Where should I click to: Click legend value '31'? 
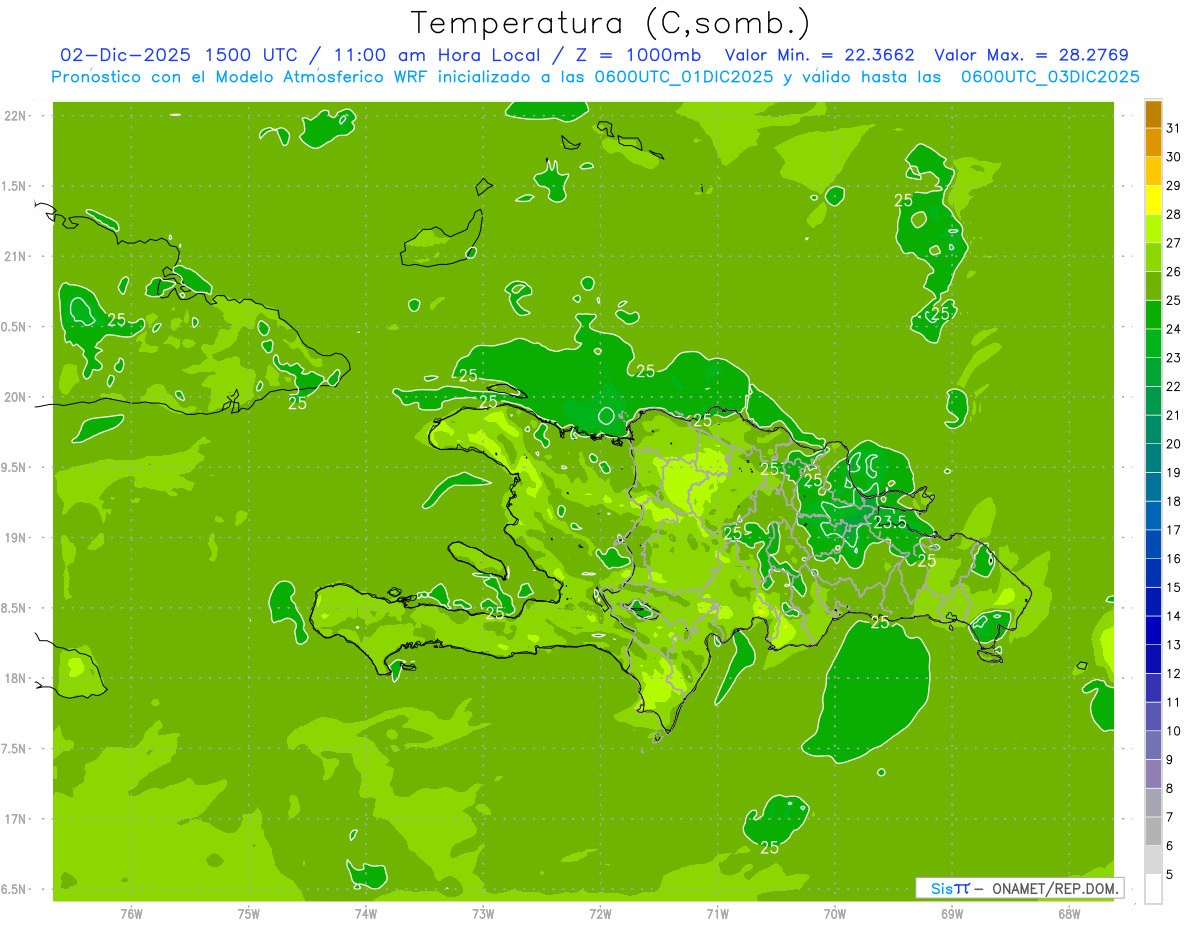(x=1174, y=128)
